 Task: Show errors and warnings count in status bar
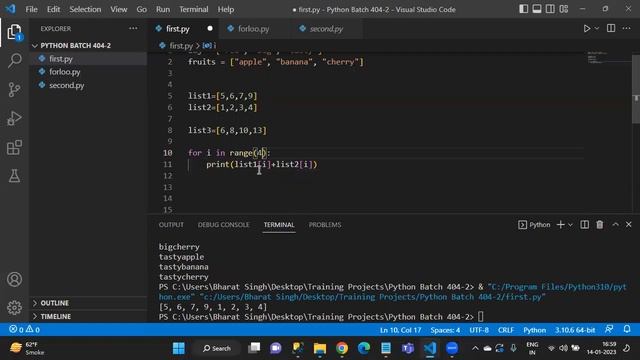[x=24, y=329]
